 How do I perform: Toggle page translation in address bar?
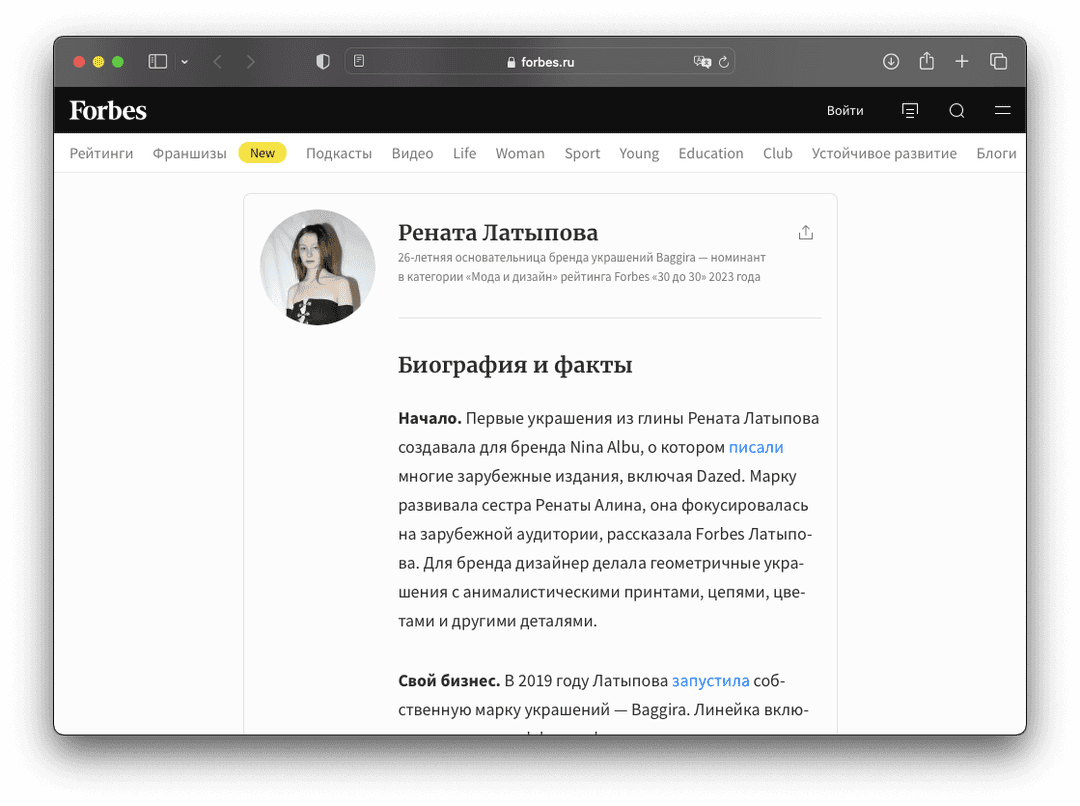point(702,62)
